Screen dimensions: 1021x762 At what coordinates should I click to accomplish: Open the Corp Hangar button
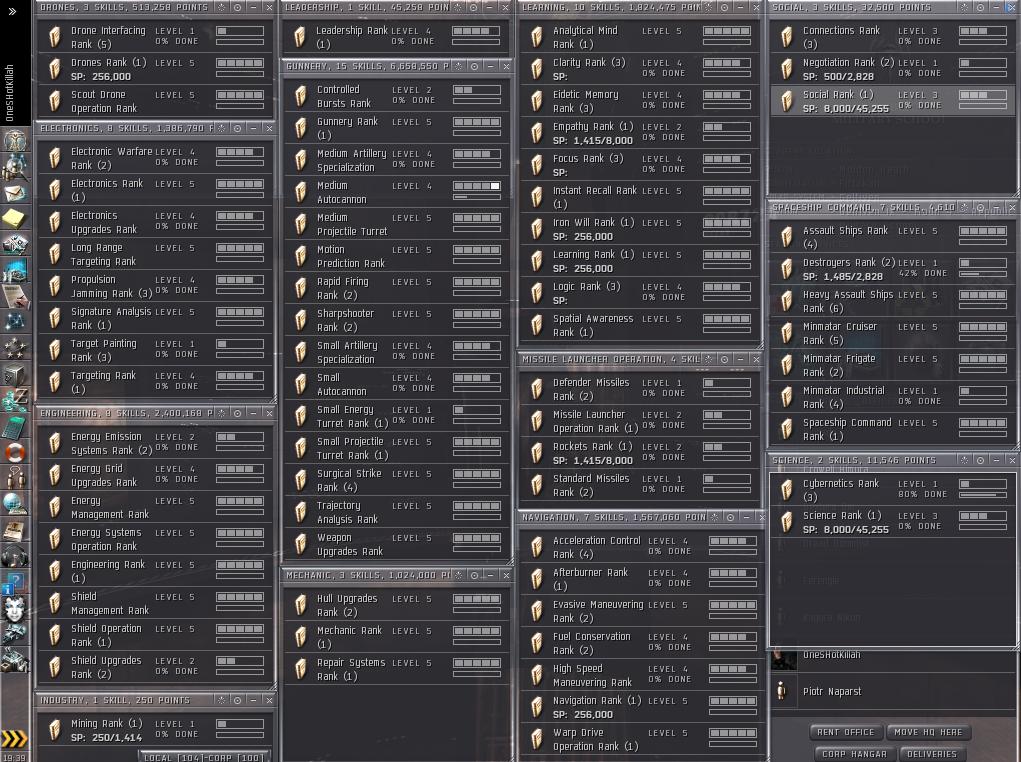(x=854, y=754)
